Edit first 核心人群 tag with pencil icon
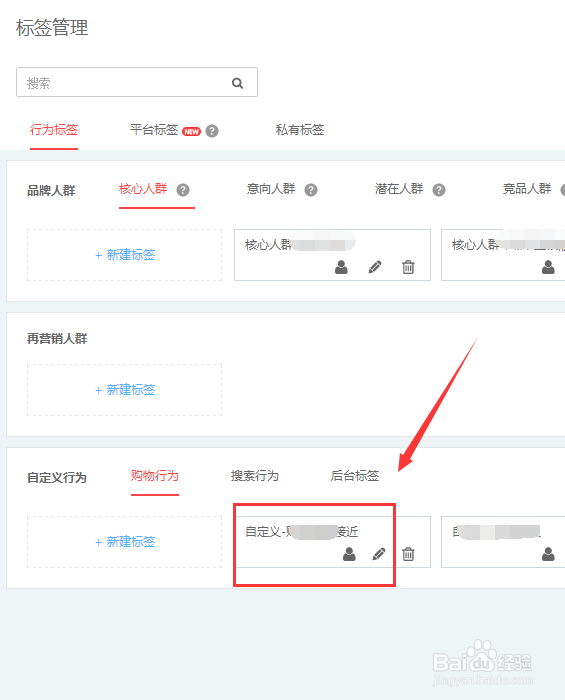Image resolution: width=565 pixels, height=700 pixels. point(375,267)
